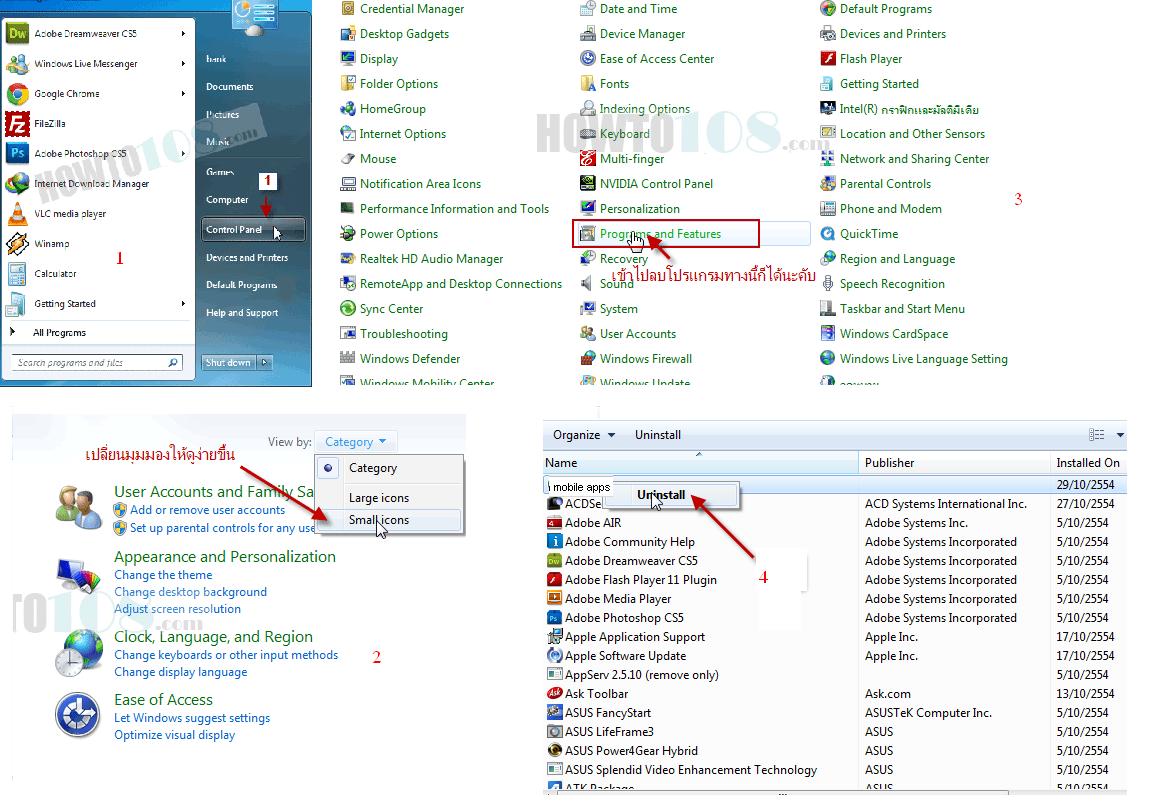Click the Adobe Photoshop CS5 icon in Start menu

coord(17,153)
